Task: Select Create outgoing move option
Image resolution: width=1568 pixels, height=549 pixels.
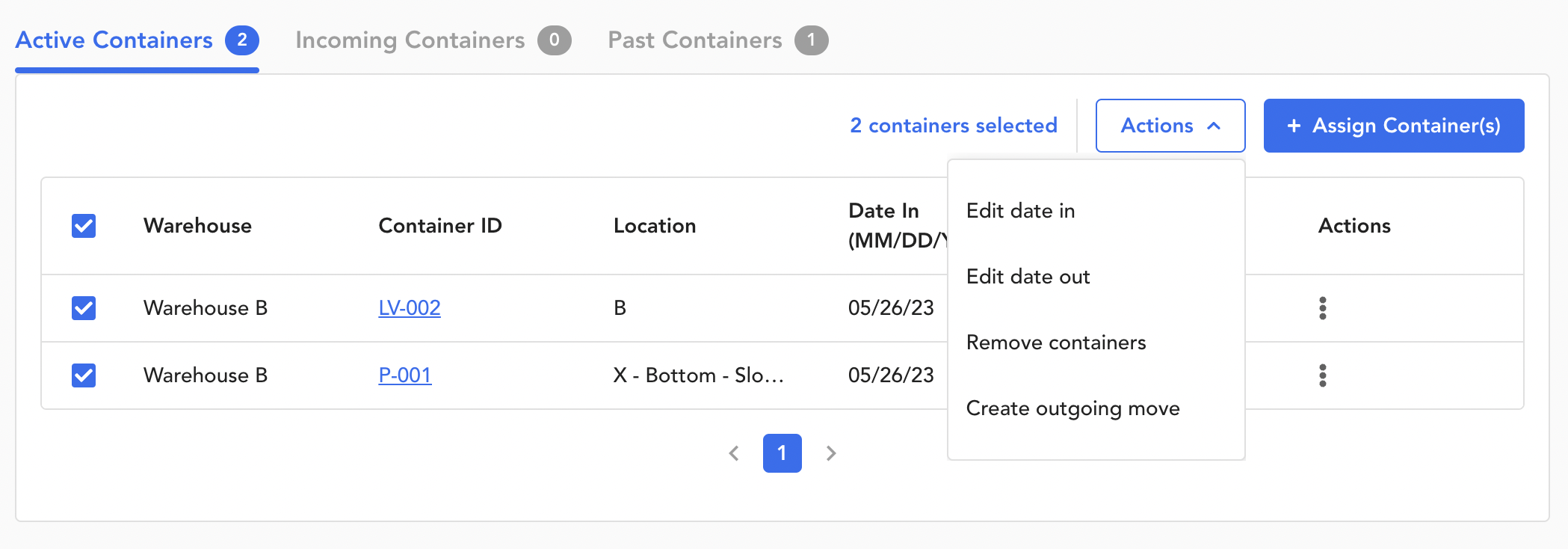Action: point(1072,408)
